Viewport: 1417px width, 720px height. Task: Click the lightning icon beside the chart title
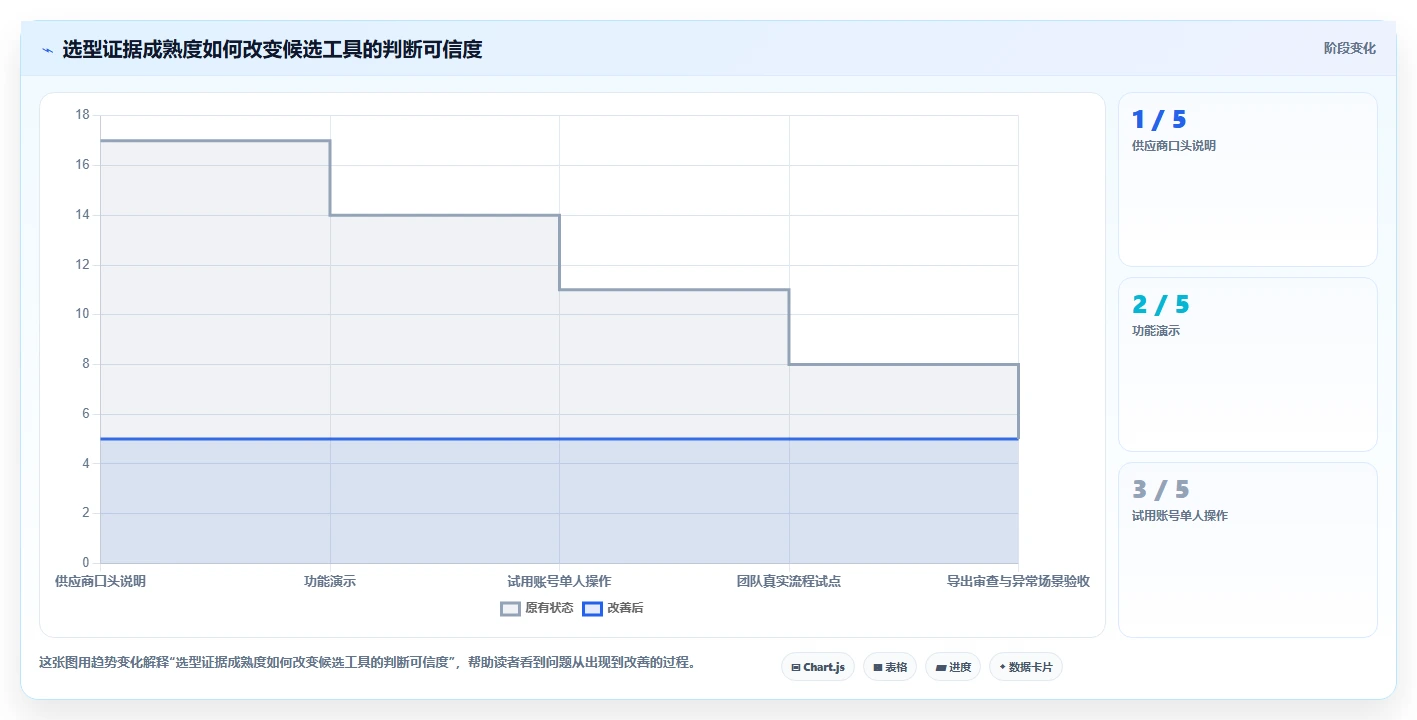[47, 50]
